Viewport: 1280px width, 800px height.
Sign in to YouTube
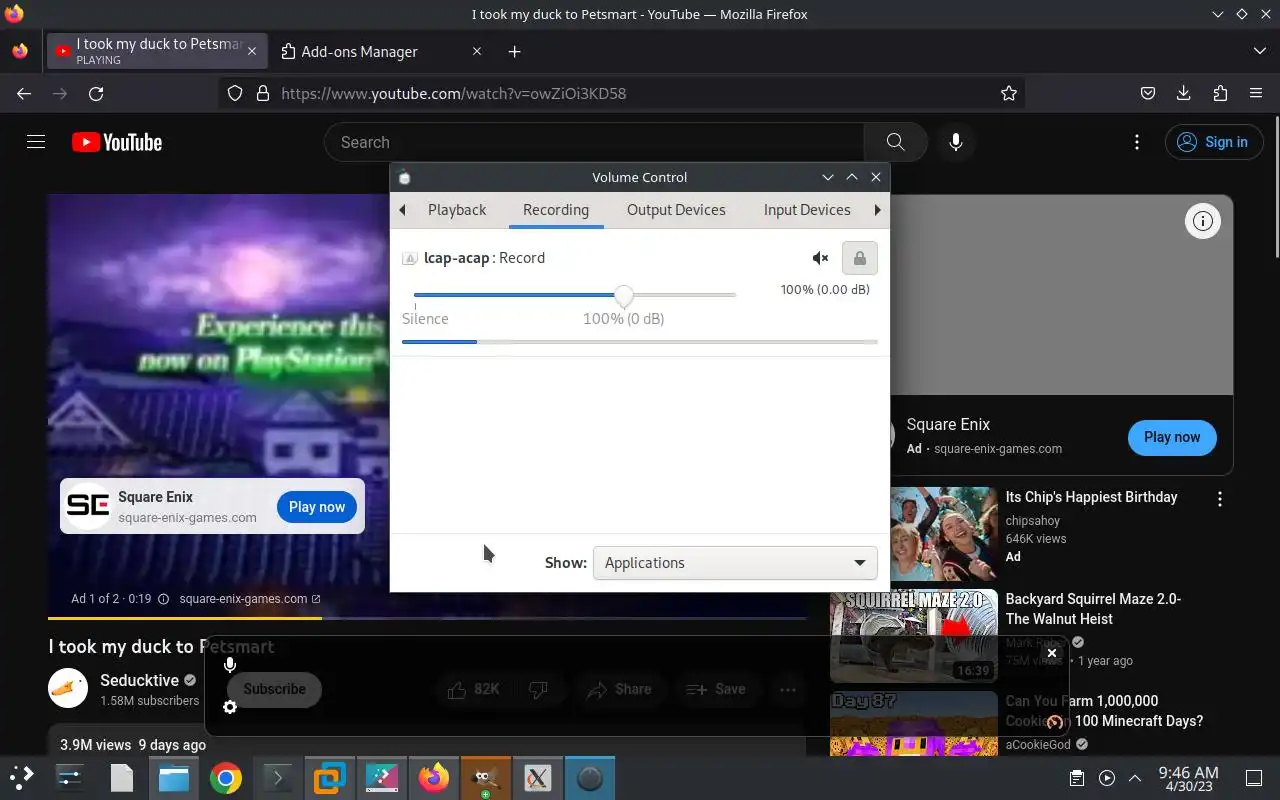(x=1212, y=142)
